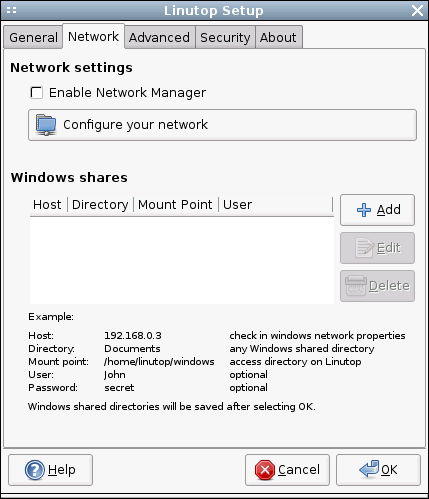Click the blue arrow OK icon
Viewport: 429px width, 499px height.
[x=369, y=469]
